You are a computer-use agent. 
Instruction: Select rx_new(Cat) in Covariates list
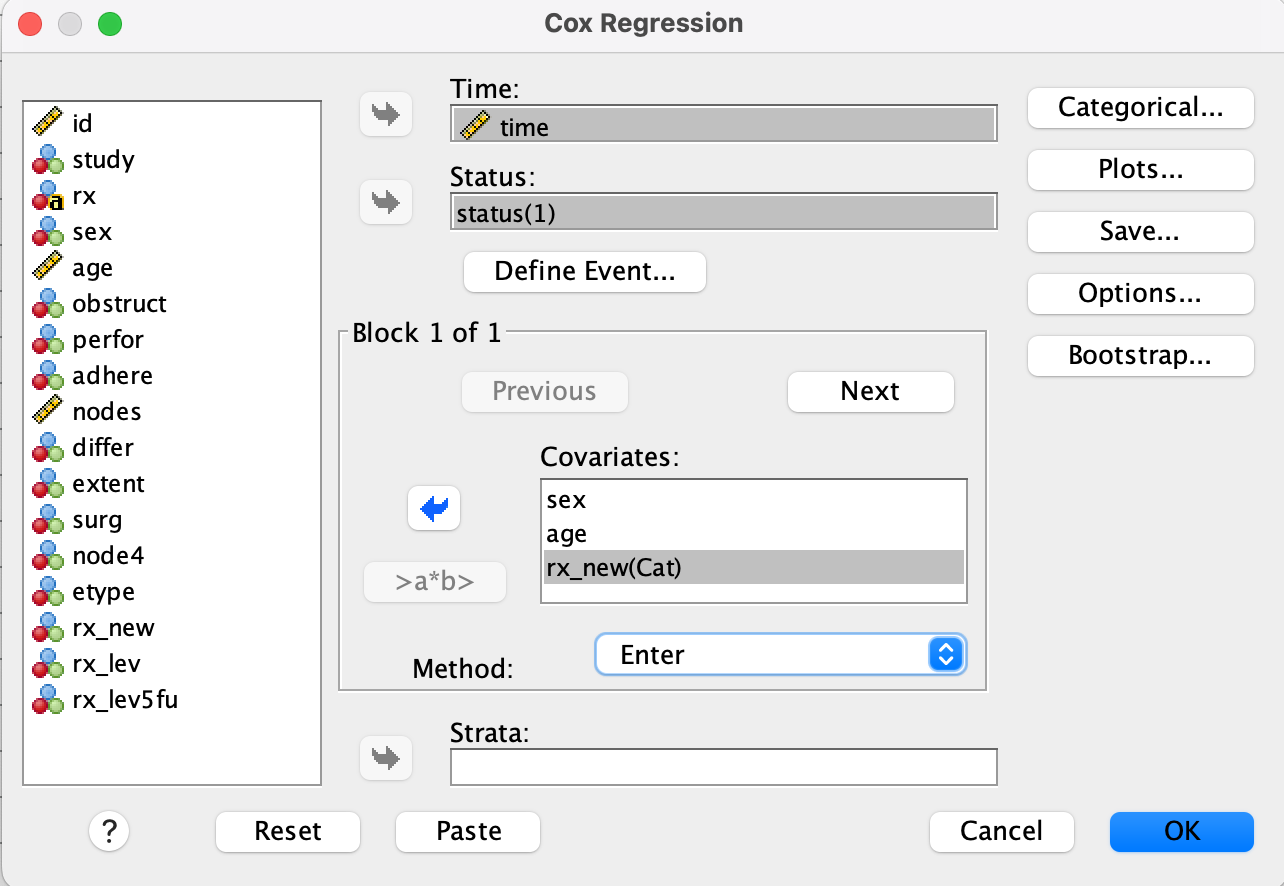[x=753, y=567]
